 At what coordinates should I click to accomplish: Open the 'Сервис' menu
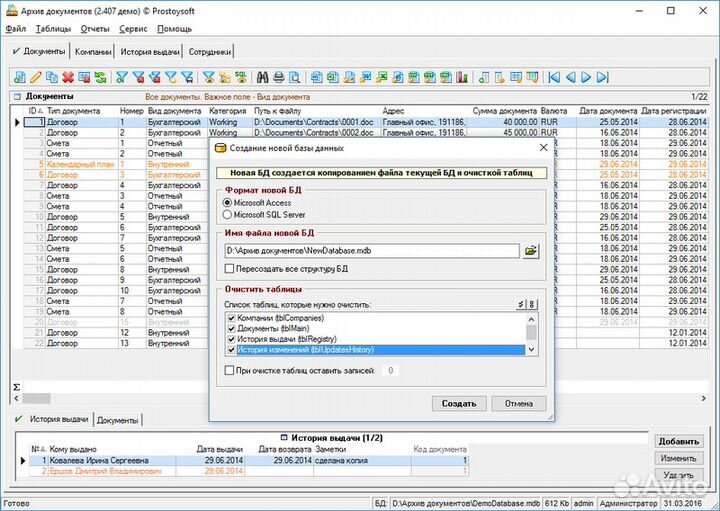pyautogui.click(x=133, y=29)
